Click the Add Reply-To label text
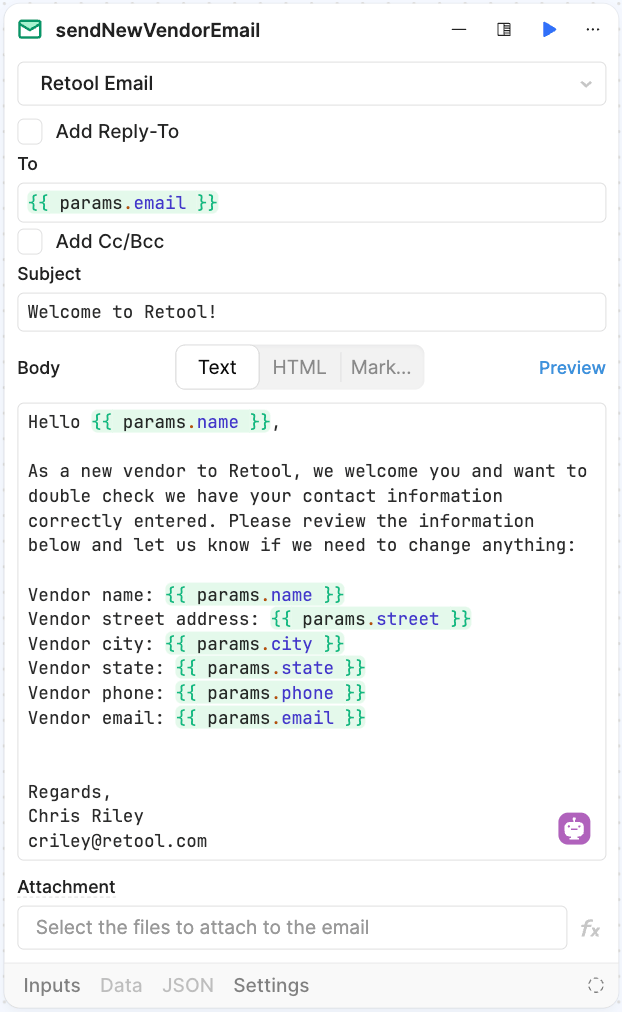Viewport: 622px width, 1012px height. click(x=117, y=132)
